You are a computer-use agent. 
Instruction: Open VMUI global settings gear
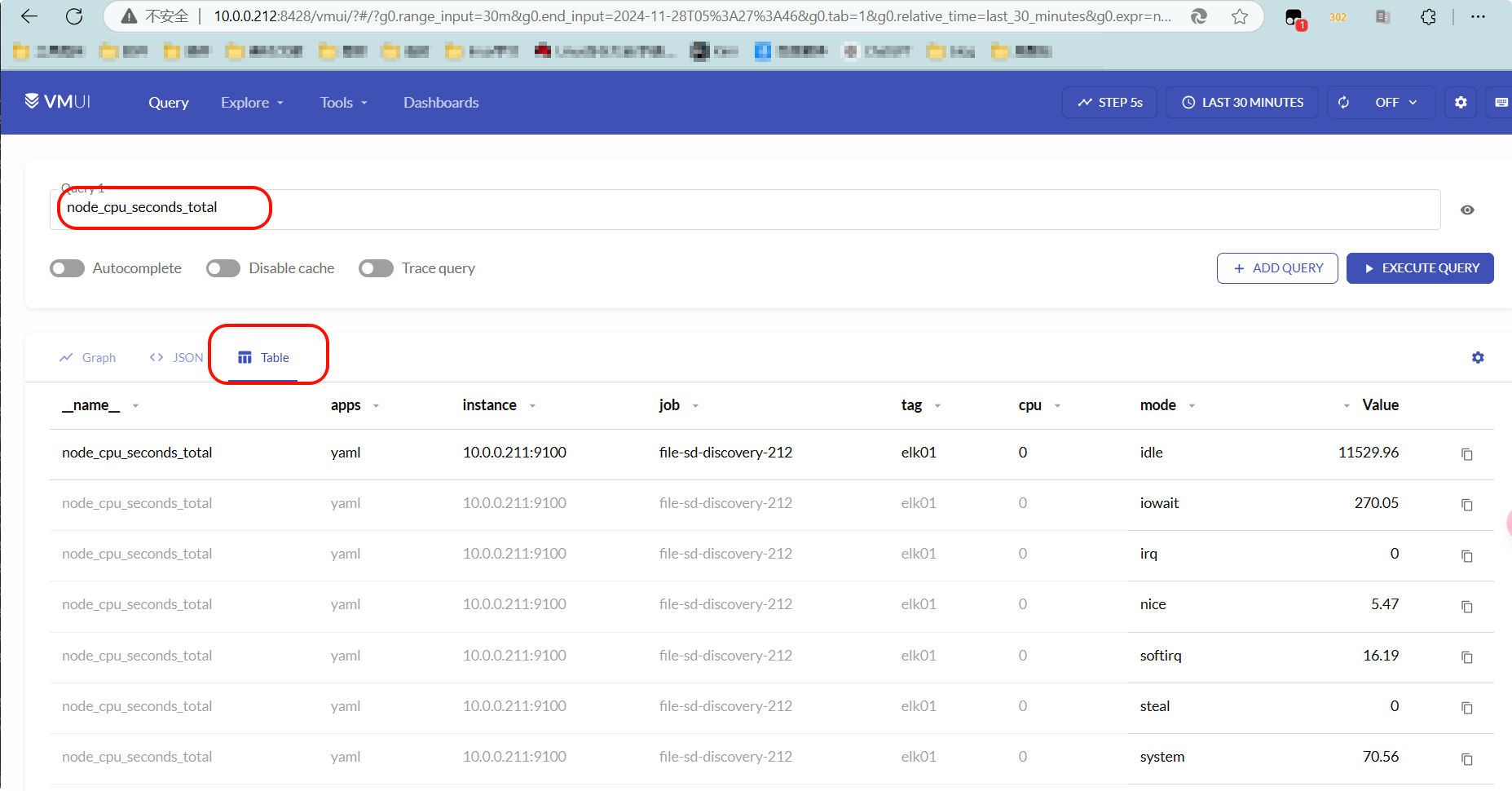click(1461, 103)
